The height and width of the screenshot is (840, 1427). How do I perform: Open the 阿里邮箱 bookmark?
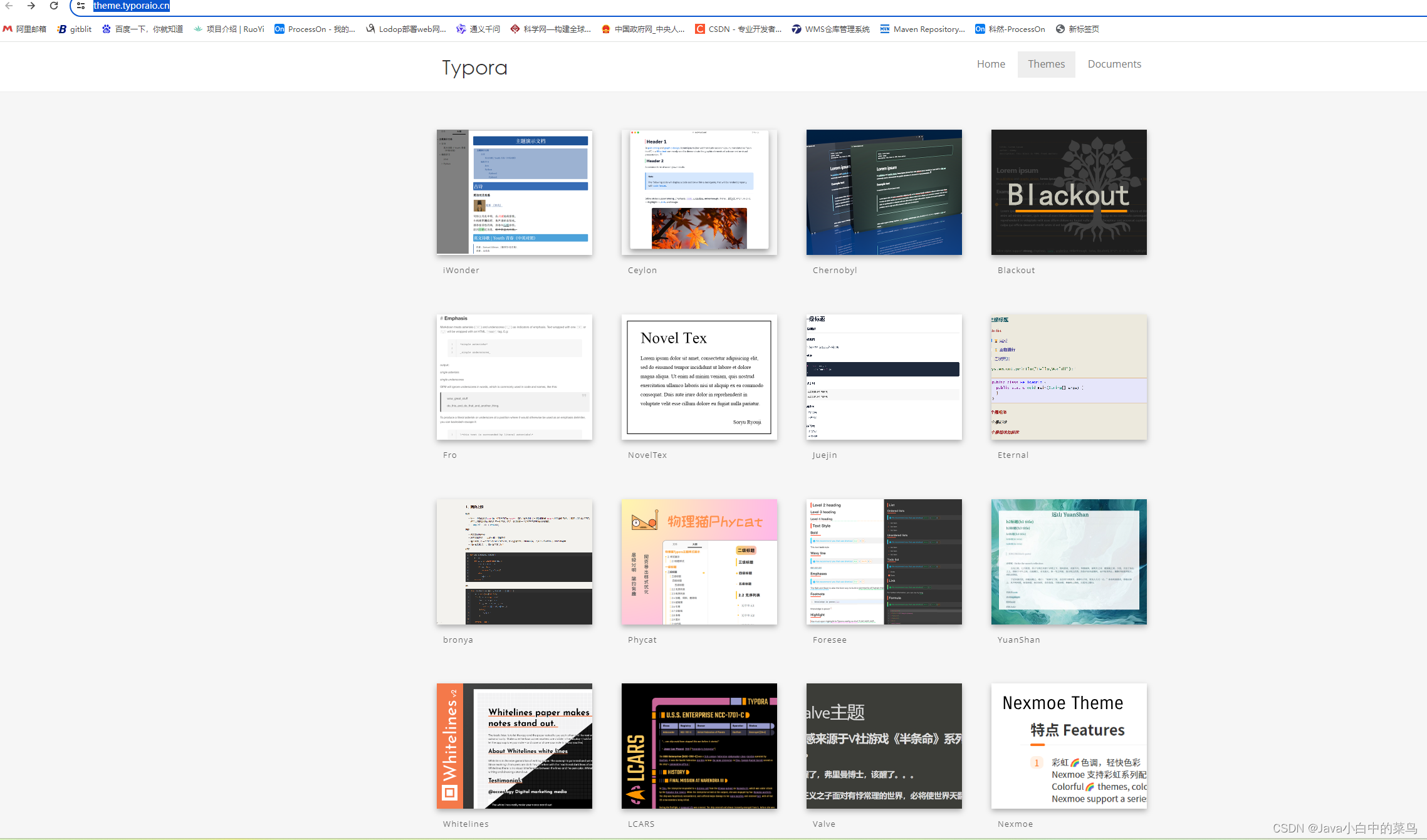(25, 29)
